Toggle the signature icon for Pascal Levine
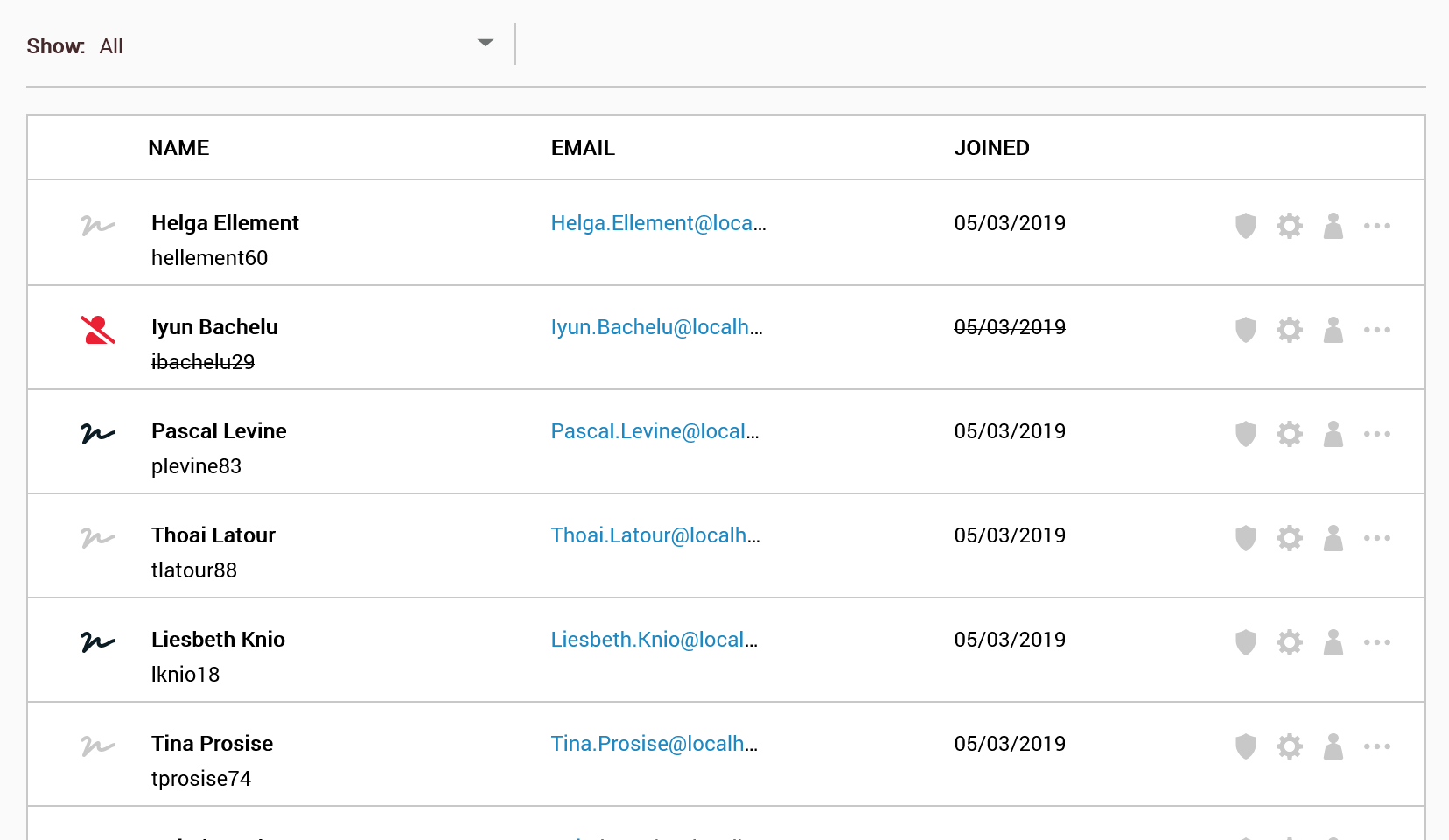The image size is (1449, 840). 98,433
